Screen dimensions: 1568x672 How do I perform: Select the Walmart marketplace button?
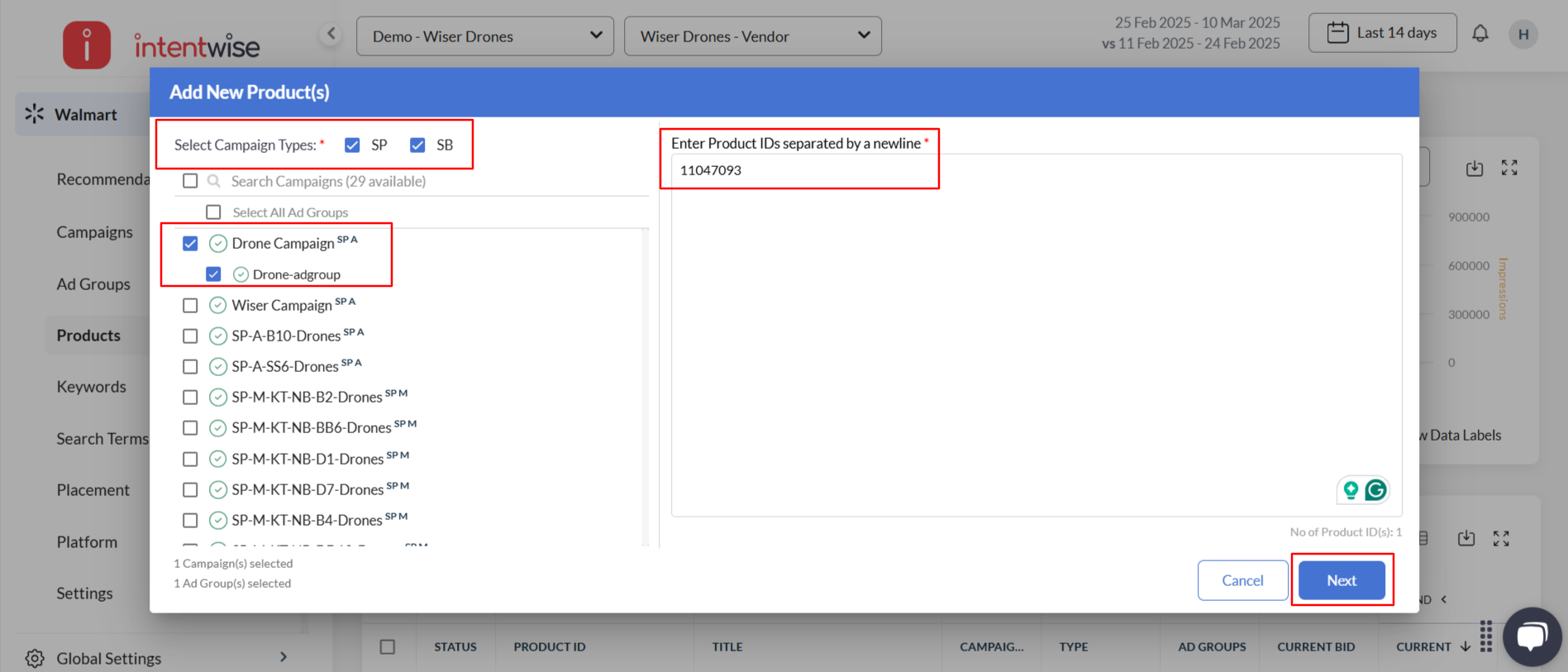[x=83, y=114]
